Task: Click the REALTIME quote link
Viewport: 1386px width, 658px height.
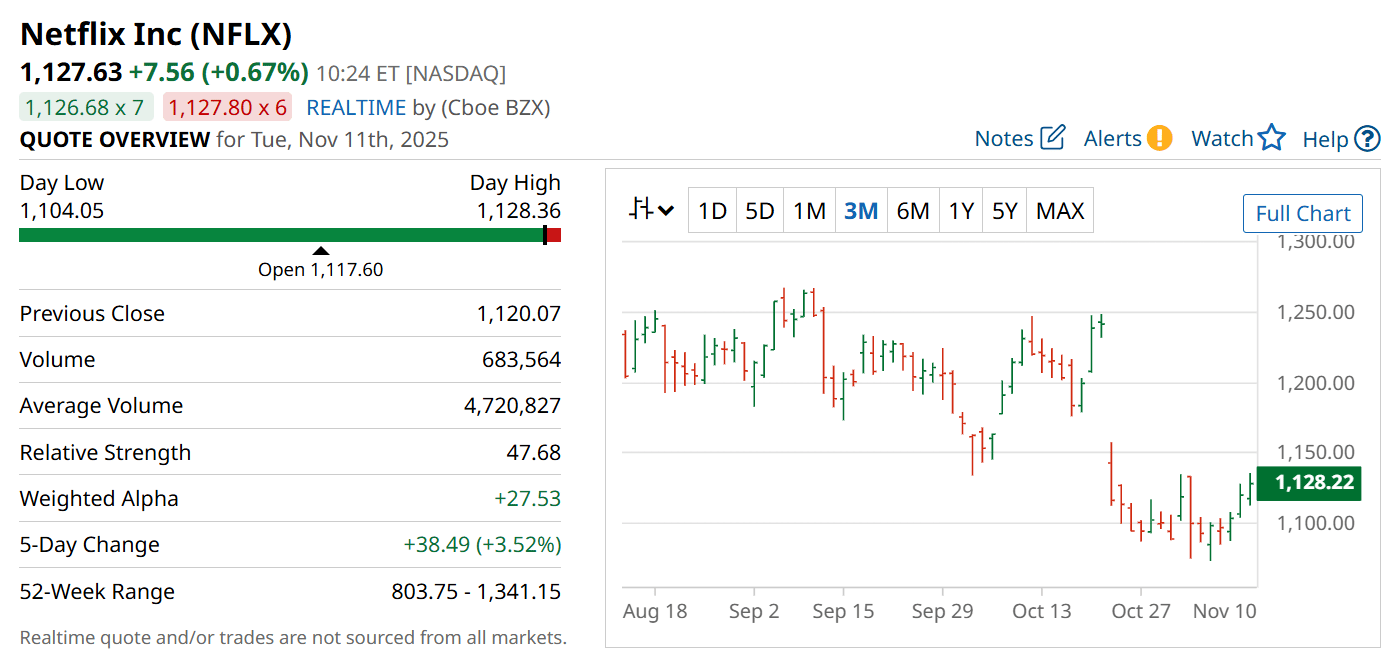Action: click(356, 108)
